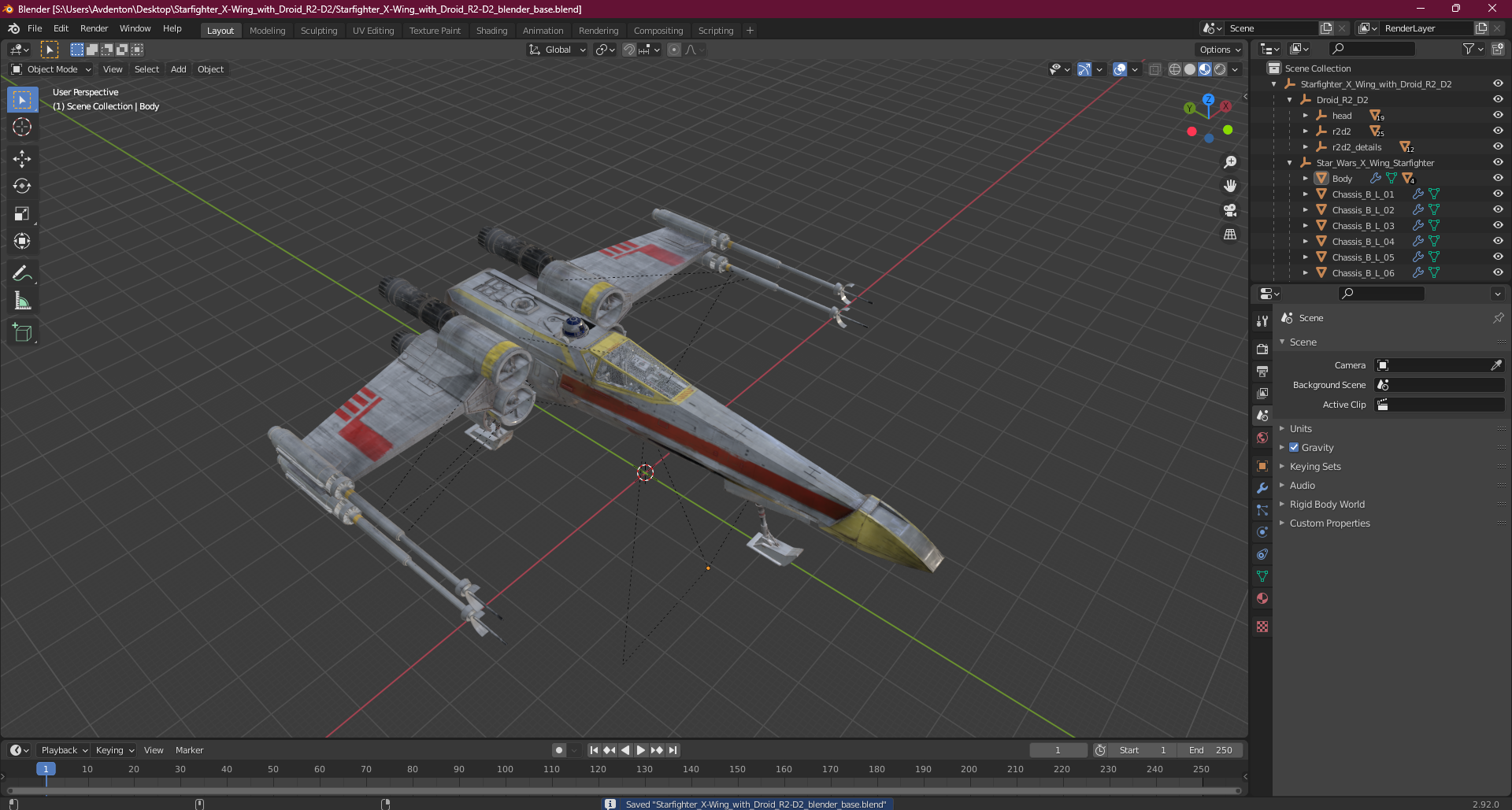1512x810 pixels.
Task: Switch to the Modeling workspace tab
Action: 267,31
